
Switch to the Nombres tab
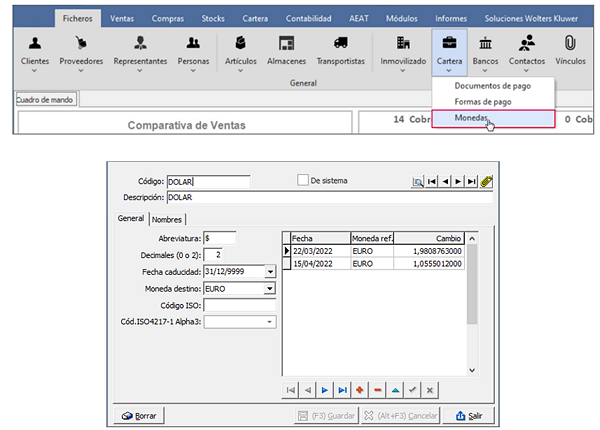pyautogui.click(x=167, y=219)
